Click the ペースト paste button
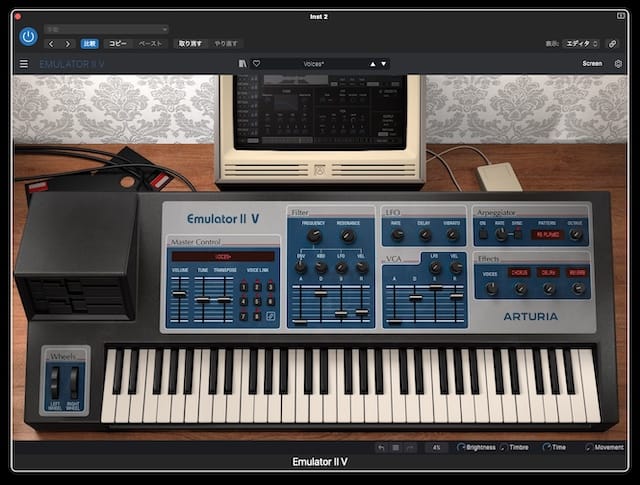The width and height of the screenshot is (640, 485). [x=151, y=44]
